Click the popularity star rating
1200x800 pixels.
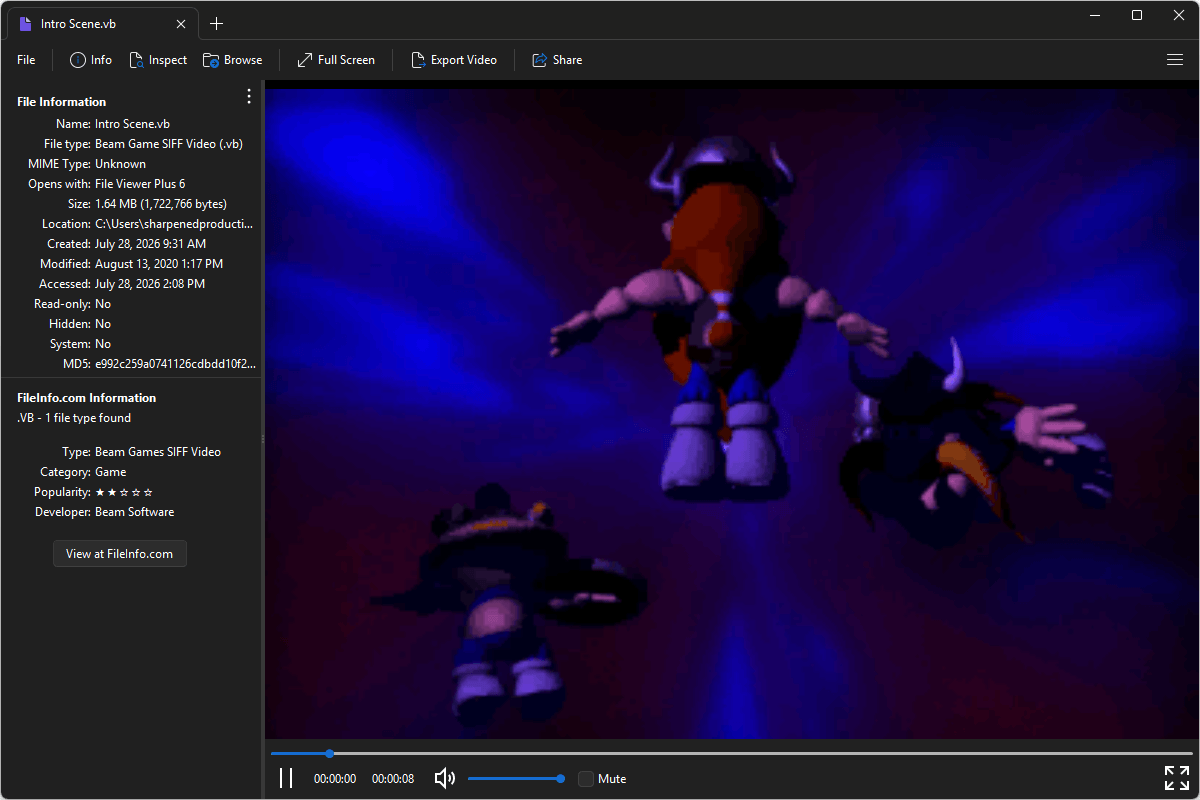pos(124,492)
